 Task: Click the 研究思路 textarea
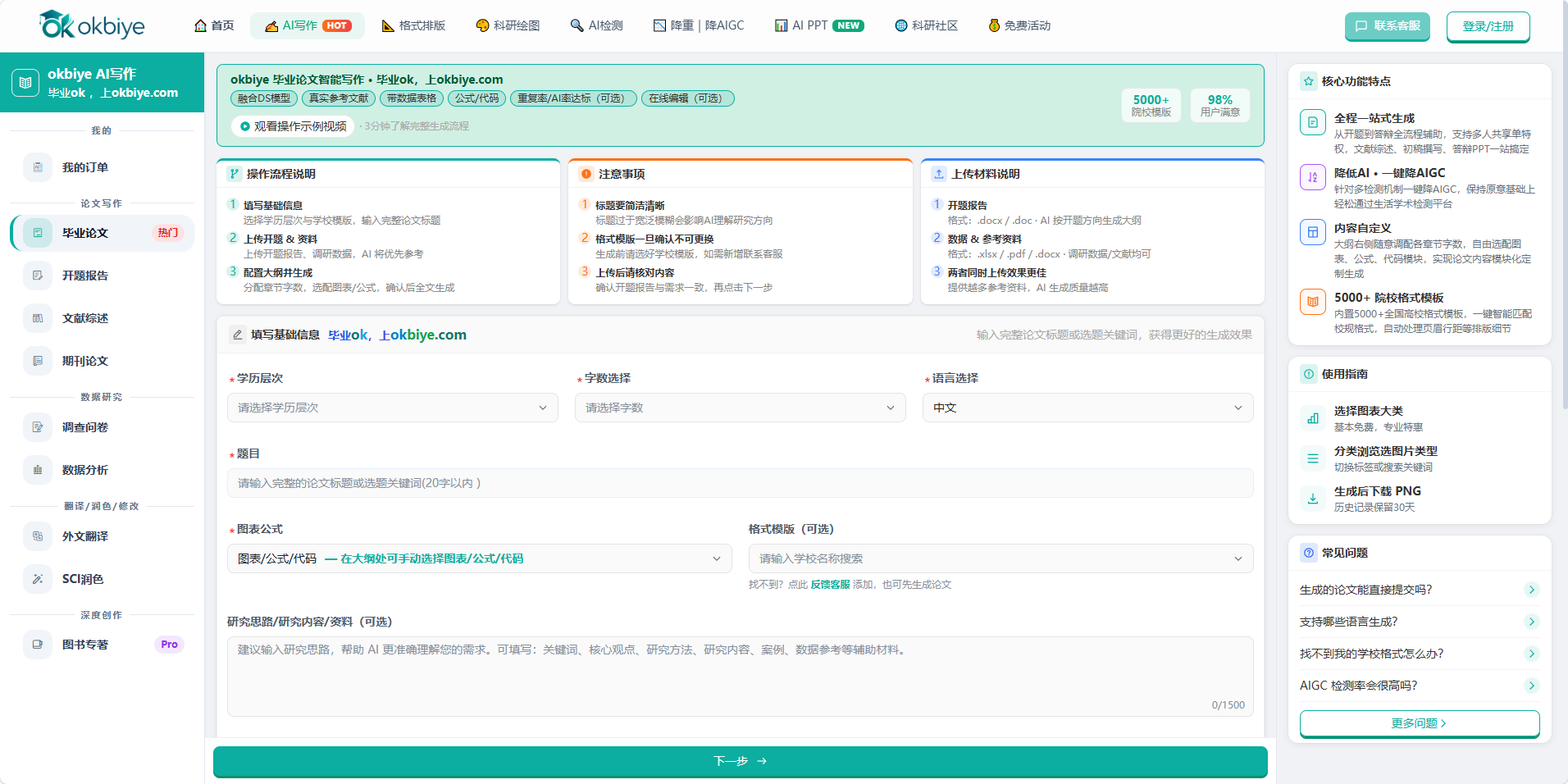(741, 677)
